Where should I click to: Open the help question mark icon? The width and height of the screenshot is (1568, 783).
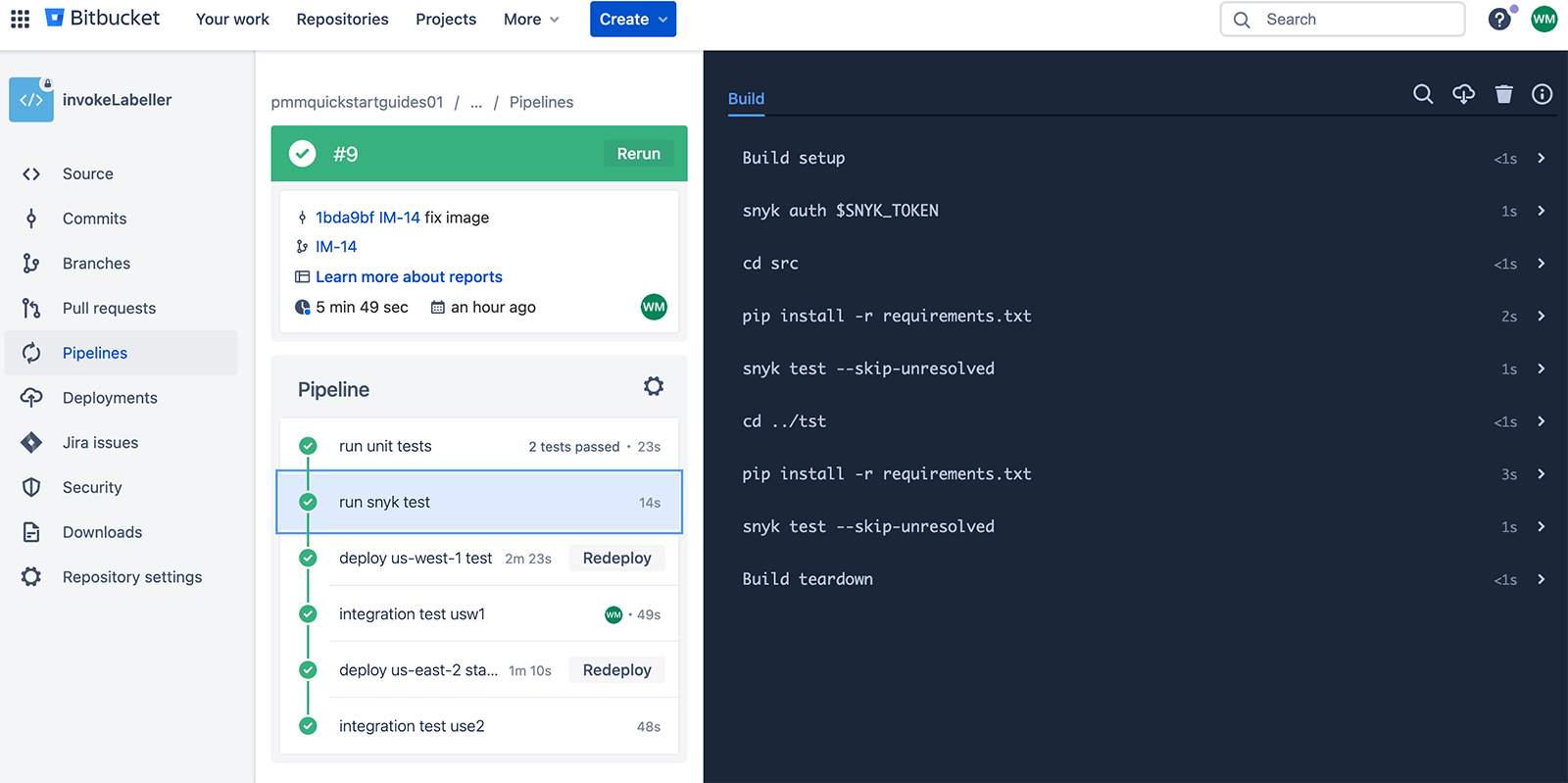coord(1498,20)
